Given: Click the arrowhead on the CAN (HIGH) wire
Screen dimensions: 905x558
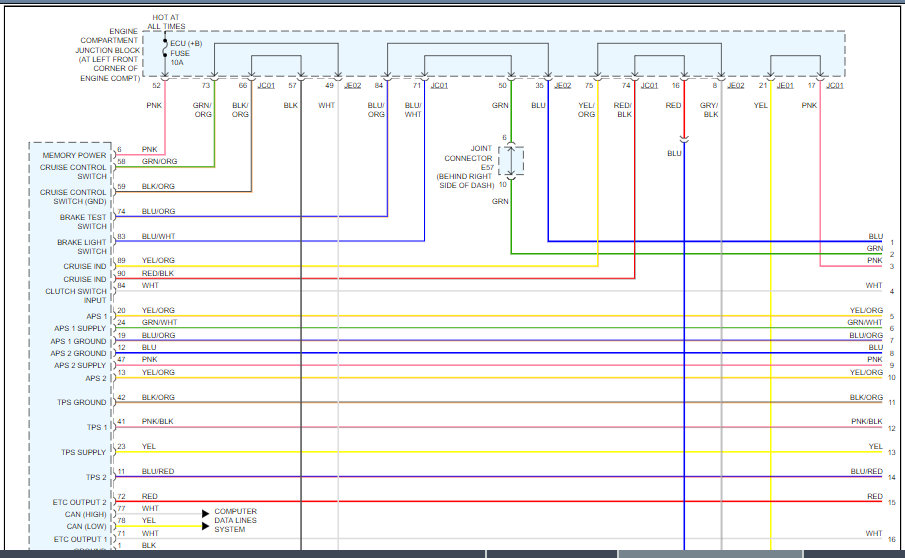Looking at the screenshot, I should click(205, 514).
